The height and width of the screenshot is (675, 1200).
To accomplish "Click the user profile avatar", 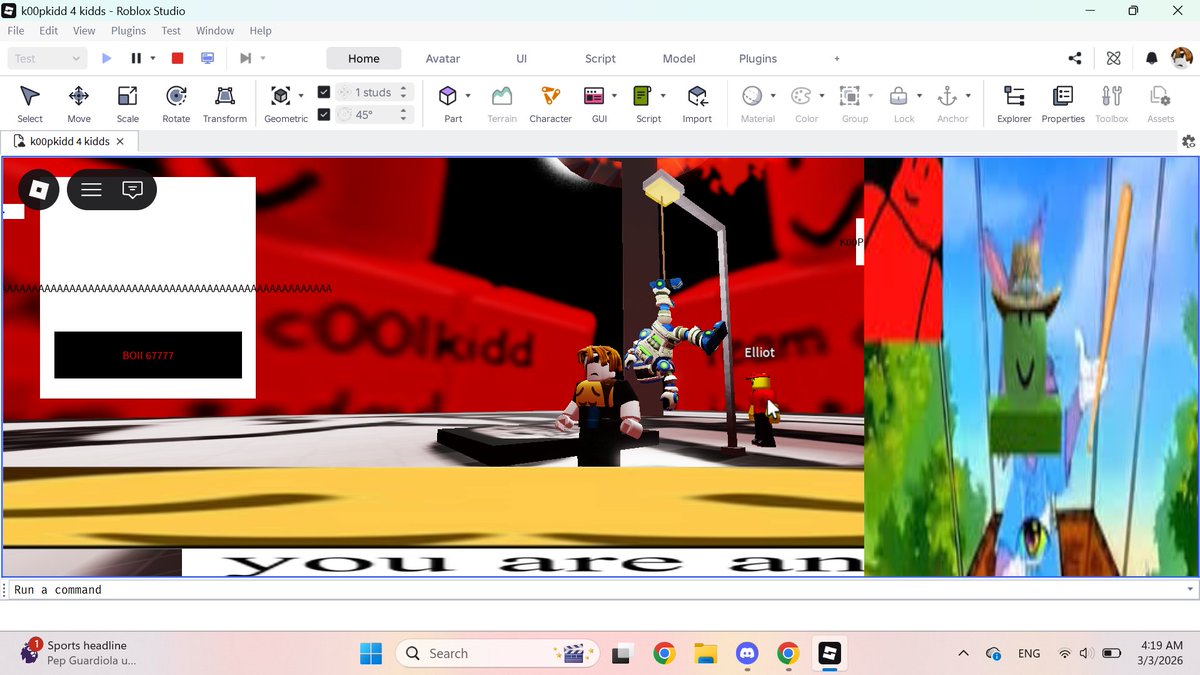I will click(1182, 59).
